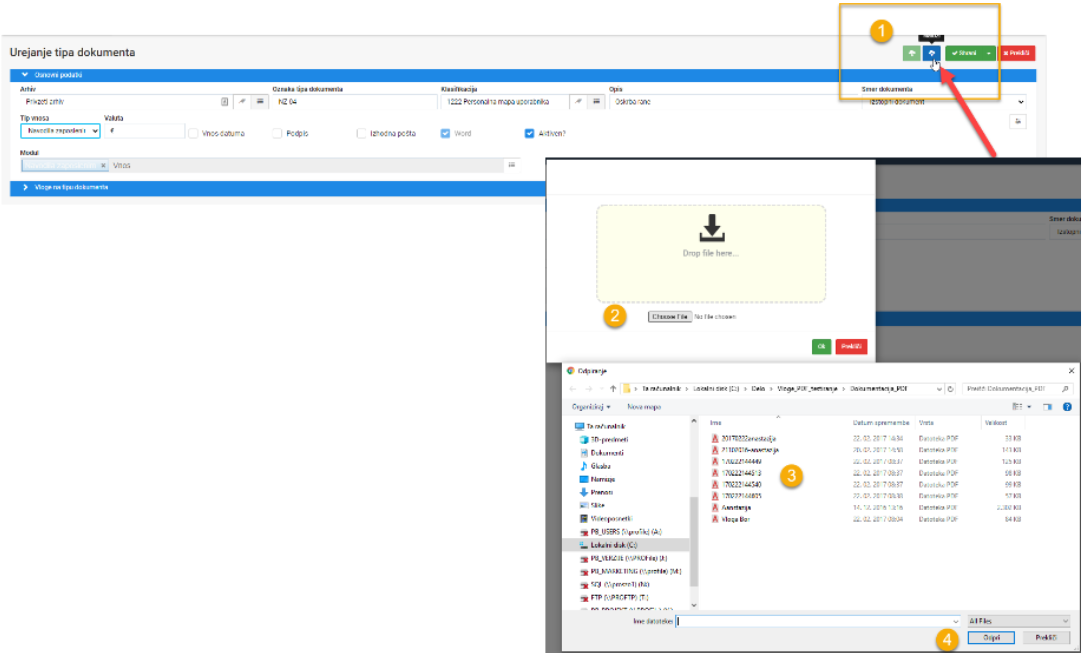This screenshot has width=1082, height=653.
Task: Click the Valuta input field
Action: pyautogui.click(x=144, y=130)
